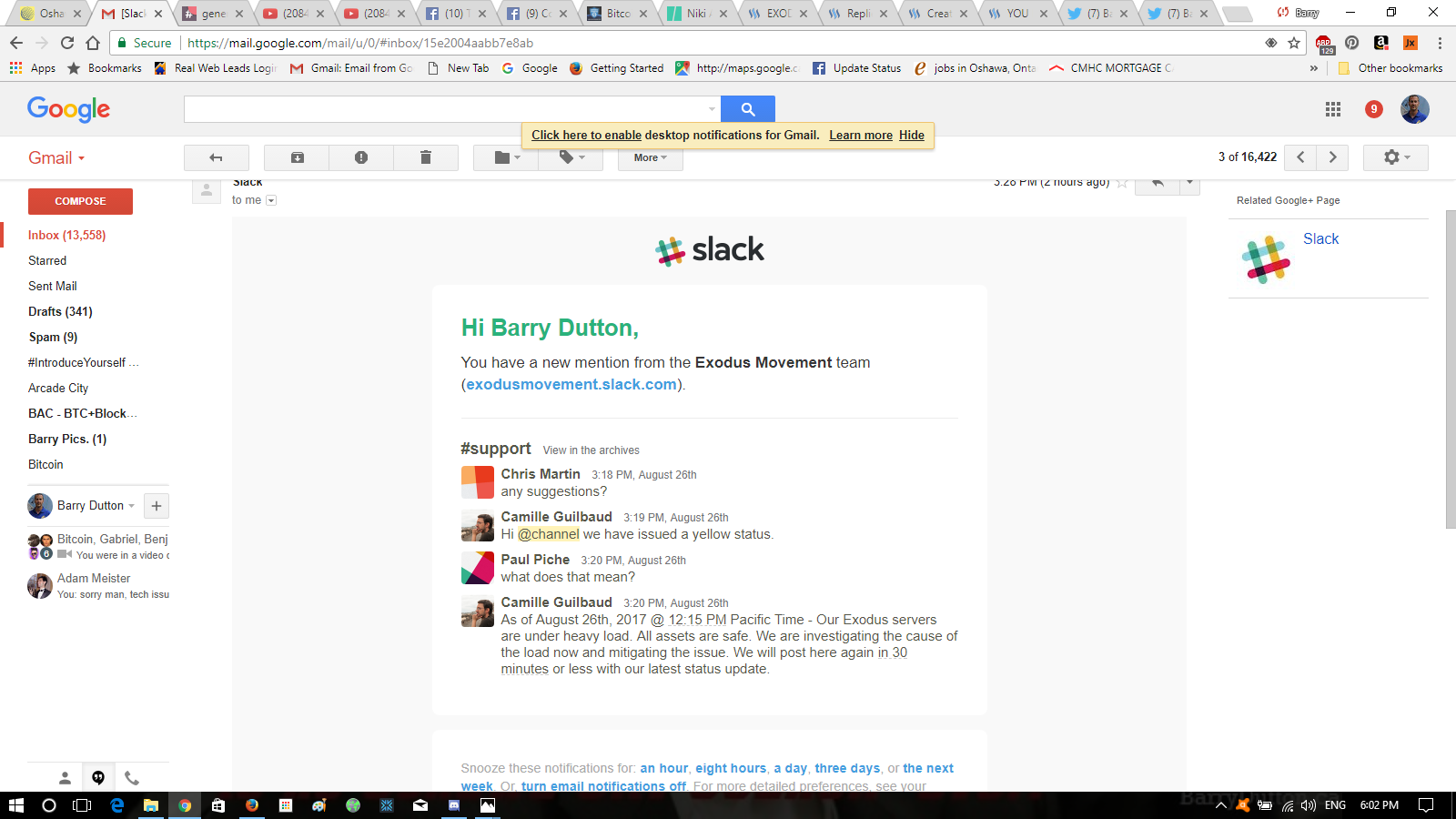Show search options dropdown arrow
Image resolution: width=1456 pixels, height=819 pixels.
click(x=712, y=109)
